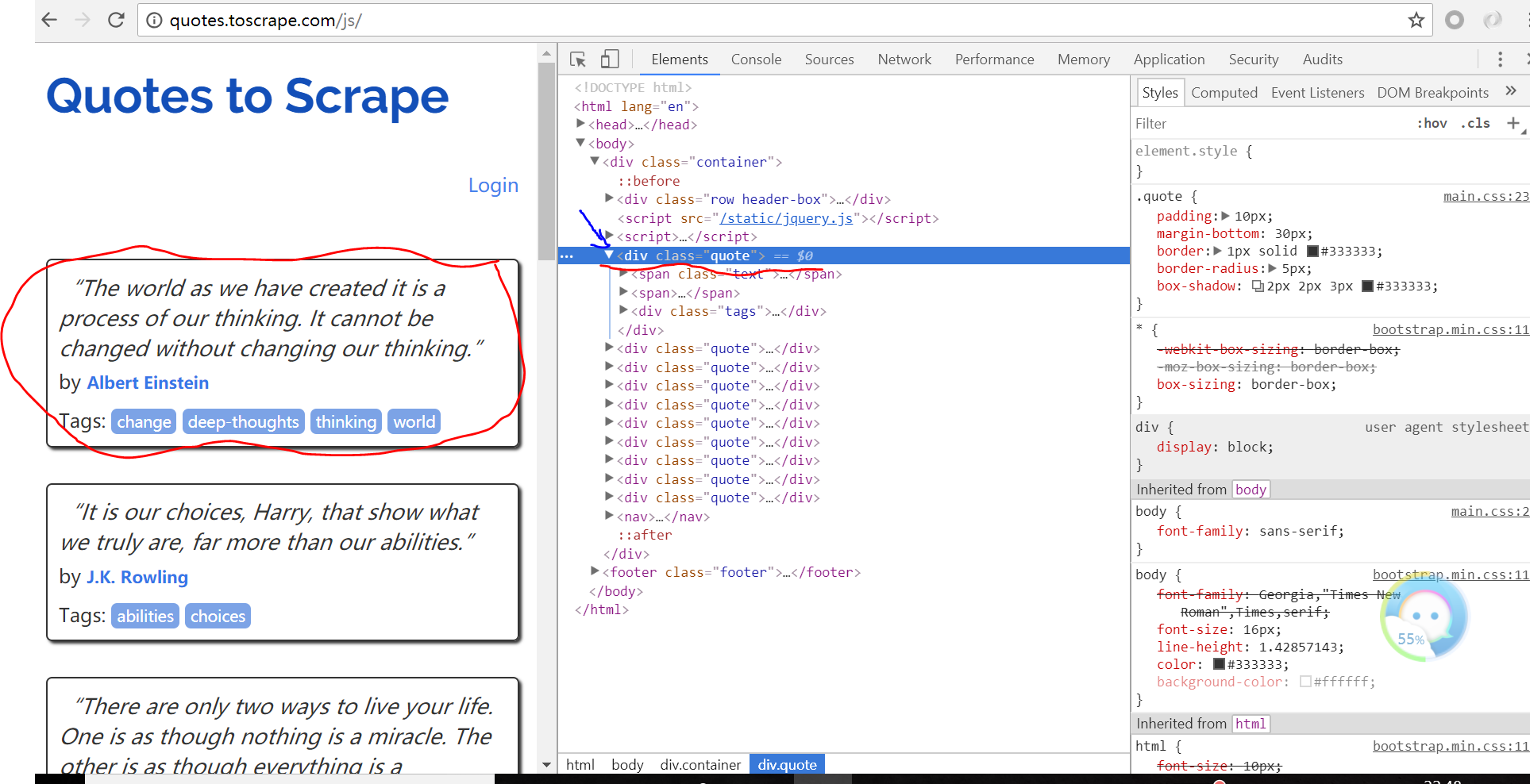Toggle the .cls element classes panel
Screen dimensions: 1530x784
pyautogui.click(x=1476, y=124)
